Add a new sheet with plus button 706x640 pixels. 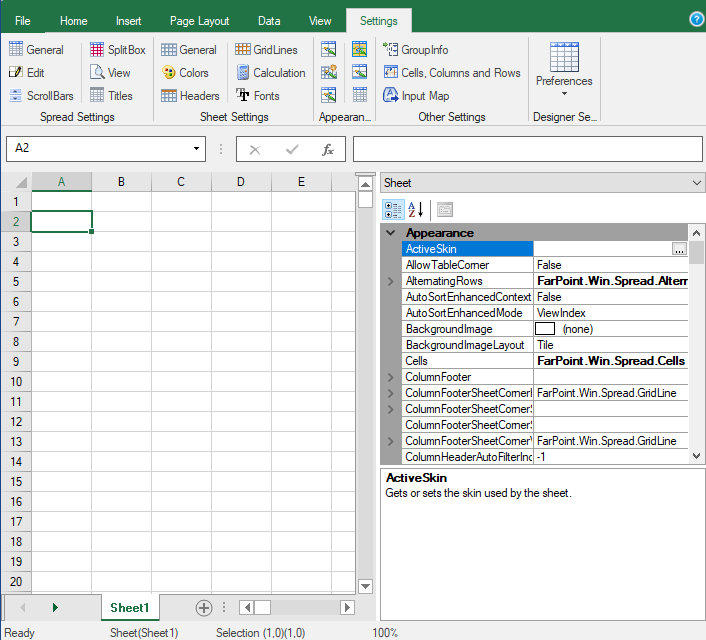click(204, 608)
